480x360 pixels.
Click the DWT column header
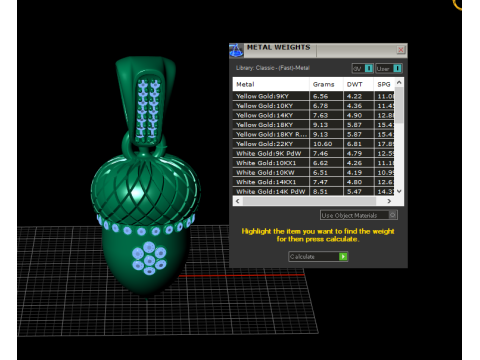[358, 84]
